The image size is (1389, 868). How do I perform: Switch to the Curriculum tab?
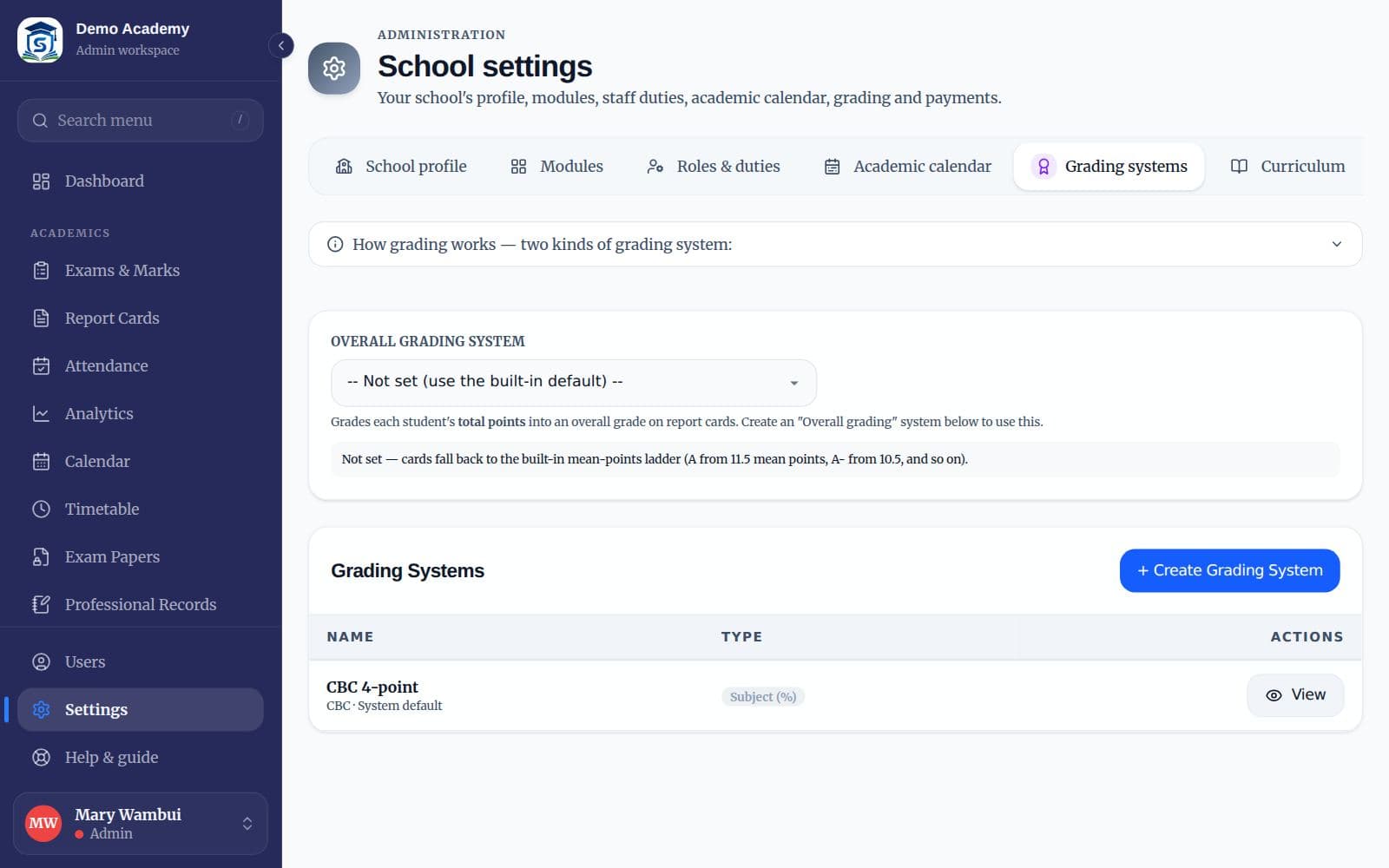(1288, 167)
